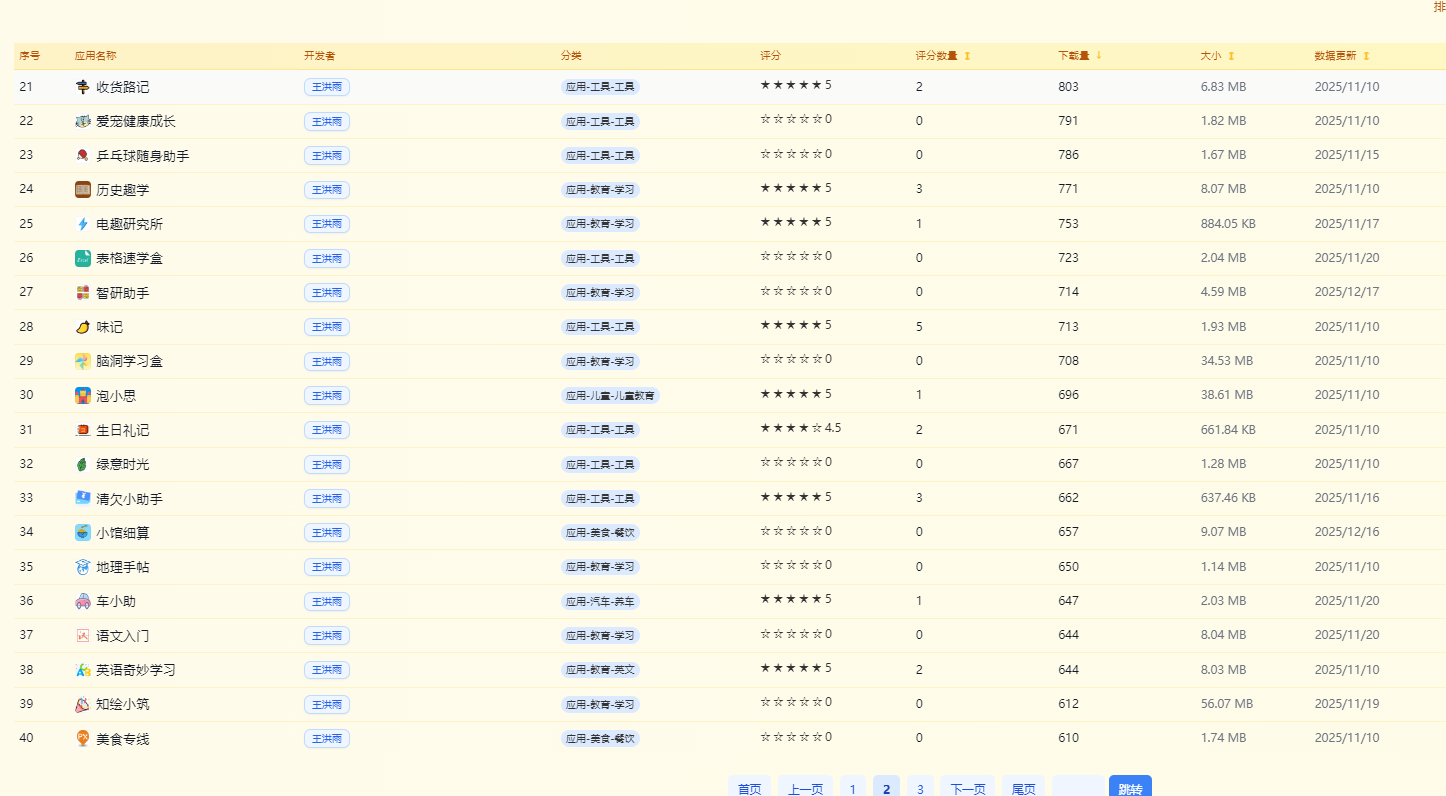Viewport: 1446px width, 796px height.
Task: Click the 表格速学盒 app icon
Action: [83, 258]
